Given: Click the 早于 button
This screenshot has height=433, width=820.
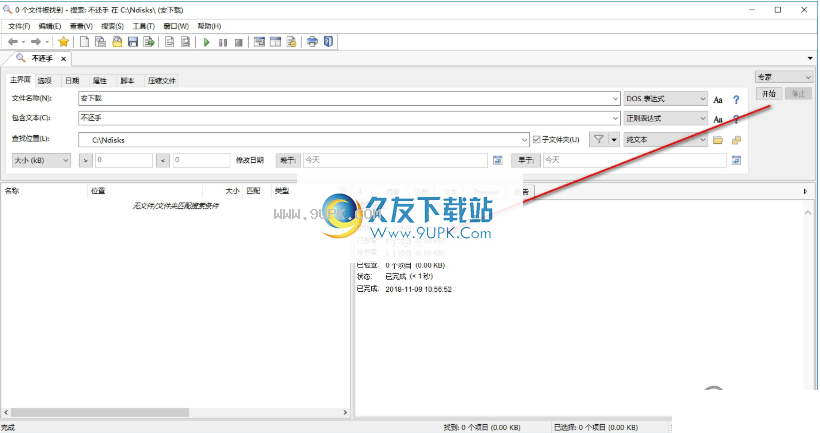Looking at the screenshot, I should pos(526,160).
